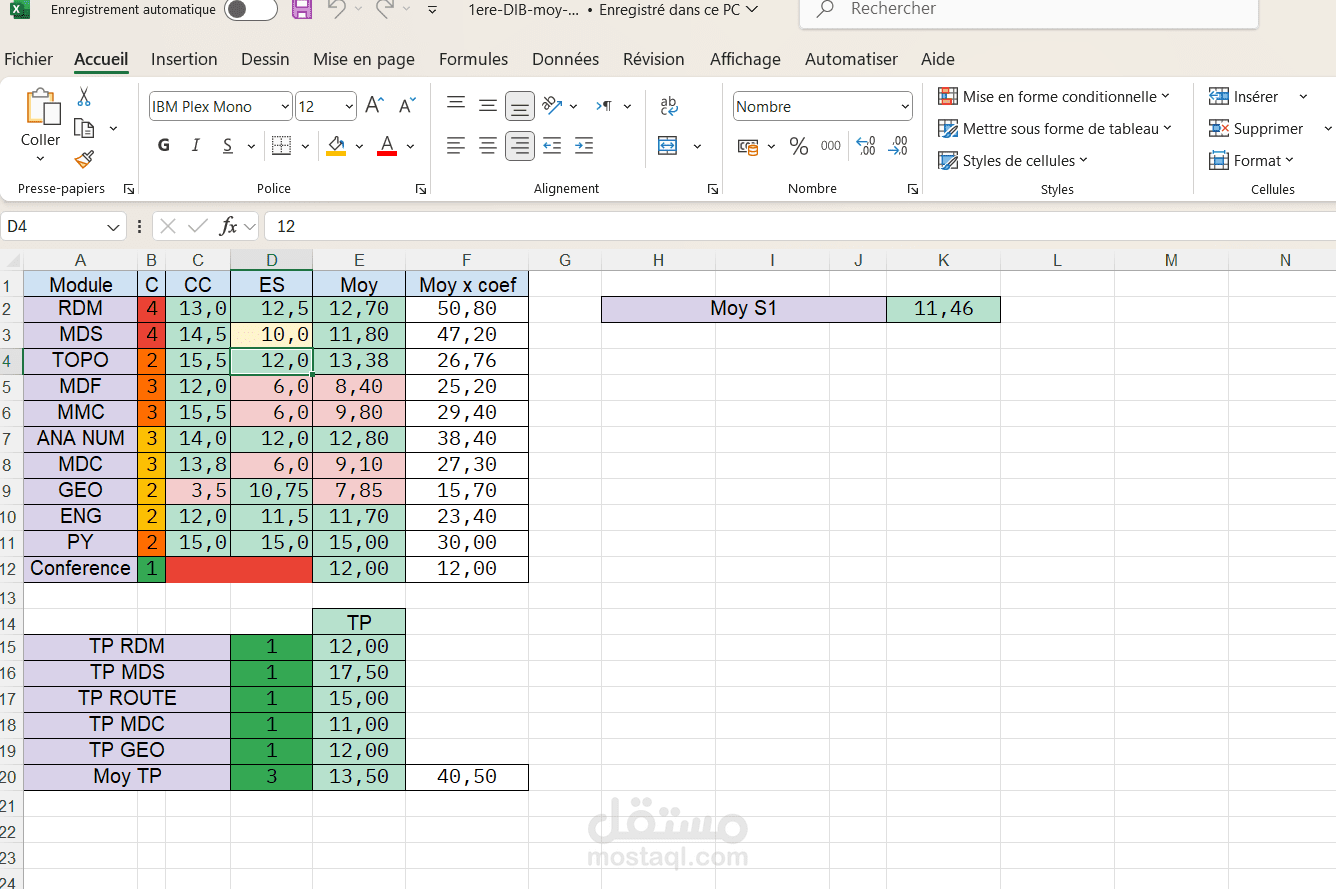Viewport: 1336px width, 889px height.
Task: Open Mettre sous forme de tableau dropdown
Action: [1055, 129]
